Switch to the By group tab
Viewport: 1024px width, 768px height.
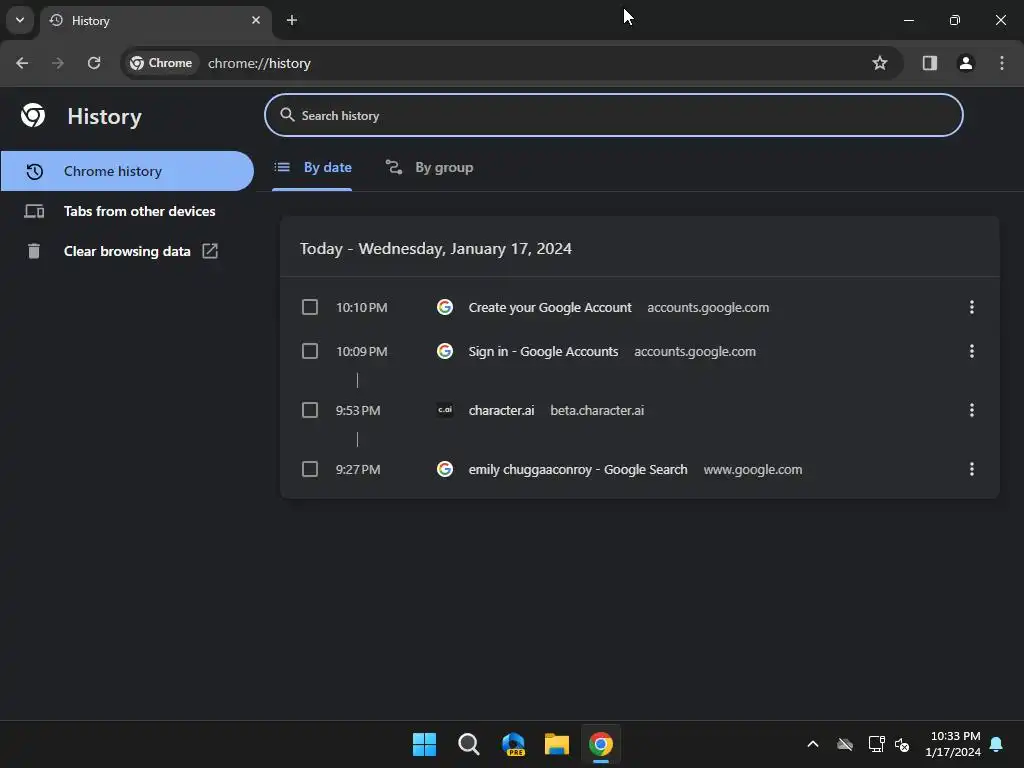[x=429, y=168]
